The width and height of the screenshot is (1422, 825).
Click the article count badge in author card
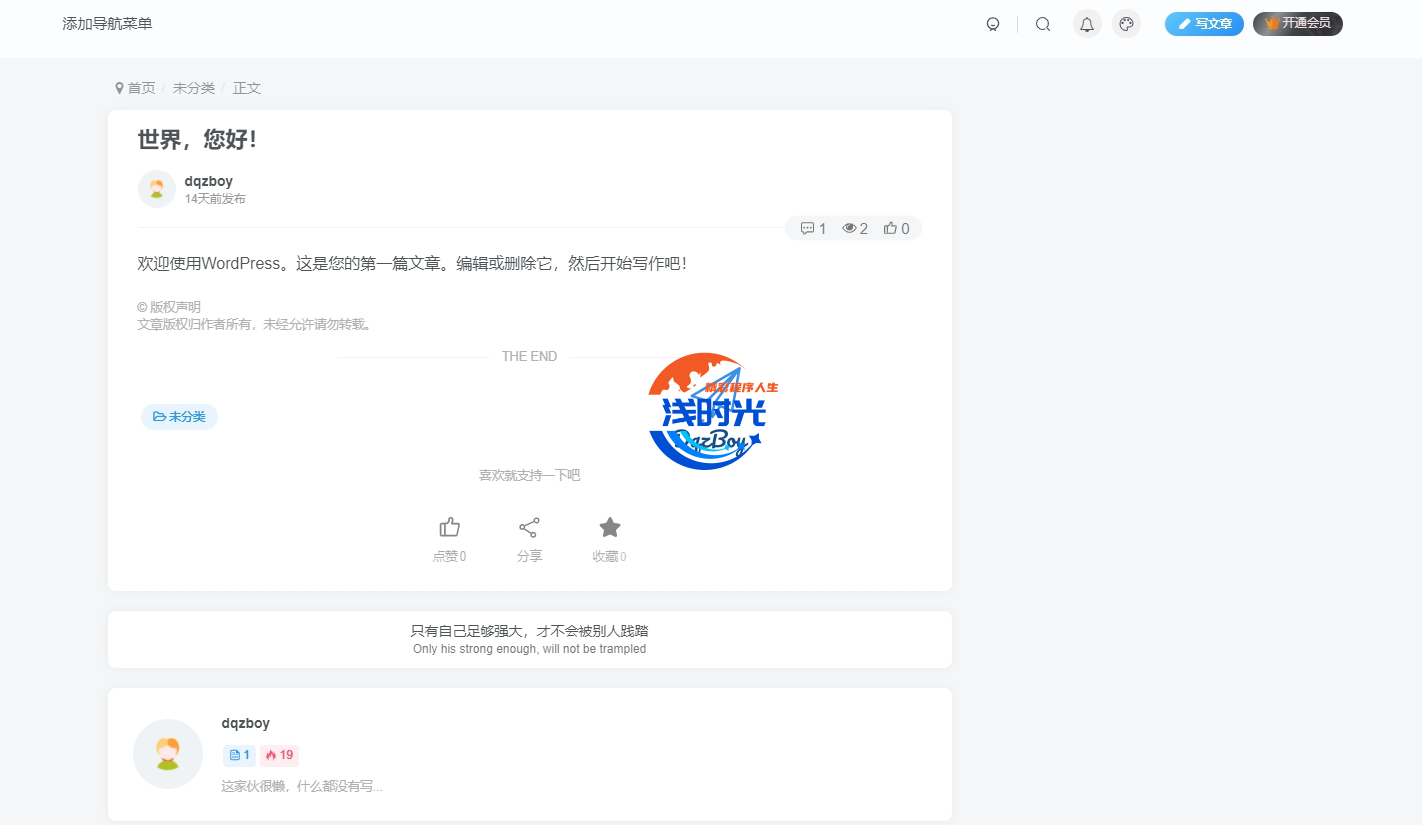click(239, 755)
